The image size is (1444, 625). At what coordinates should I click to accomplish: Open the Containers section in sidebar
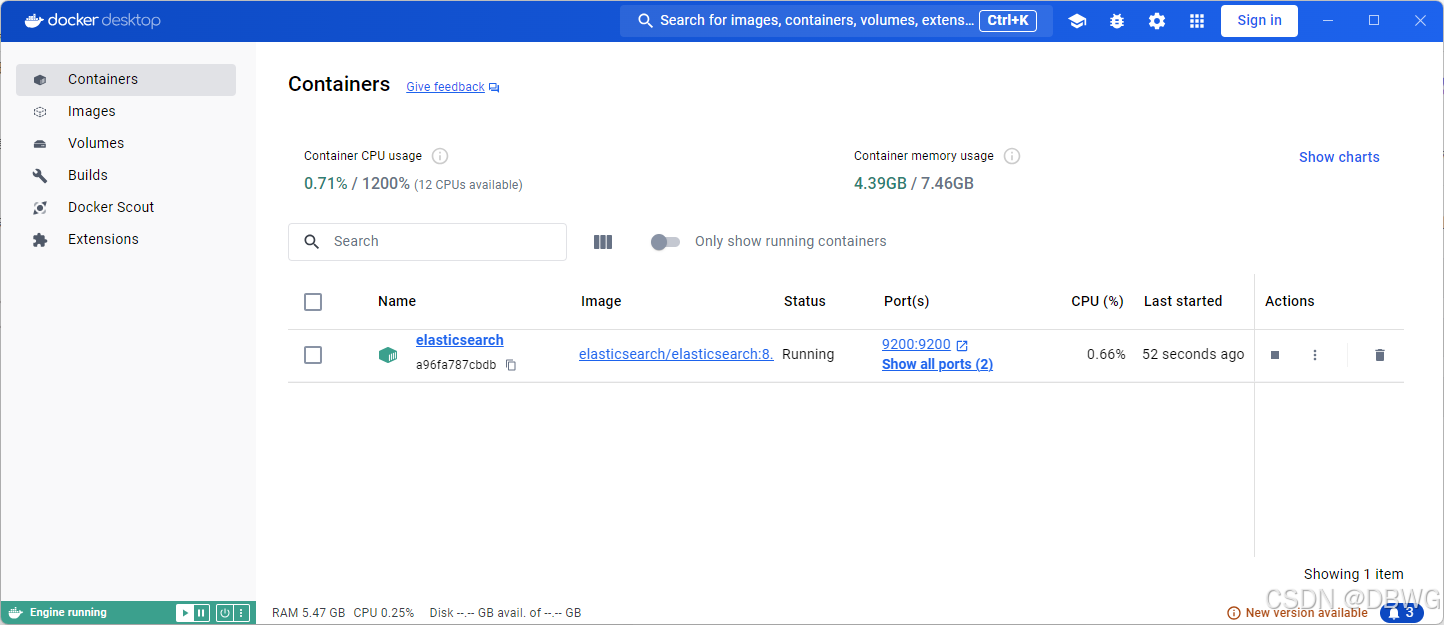tap(126, 80)
